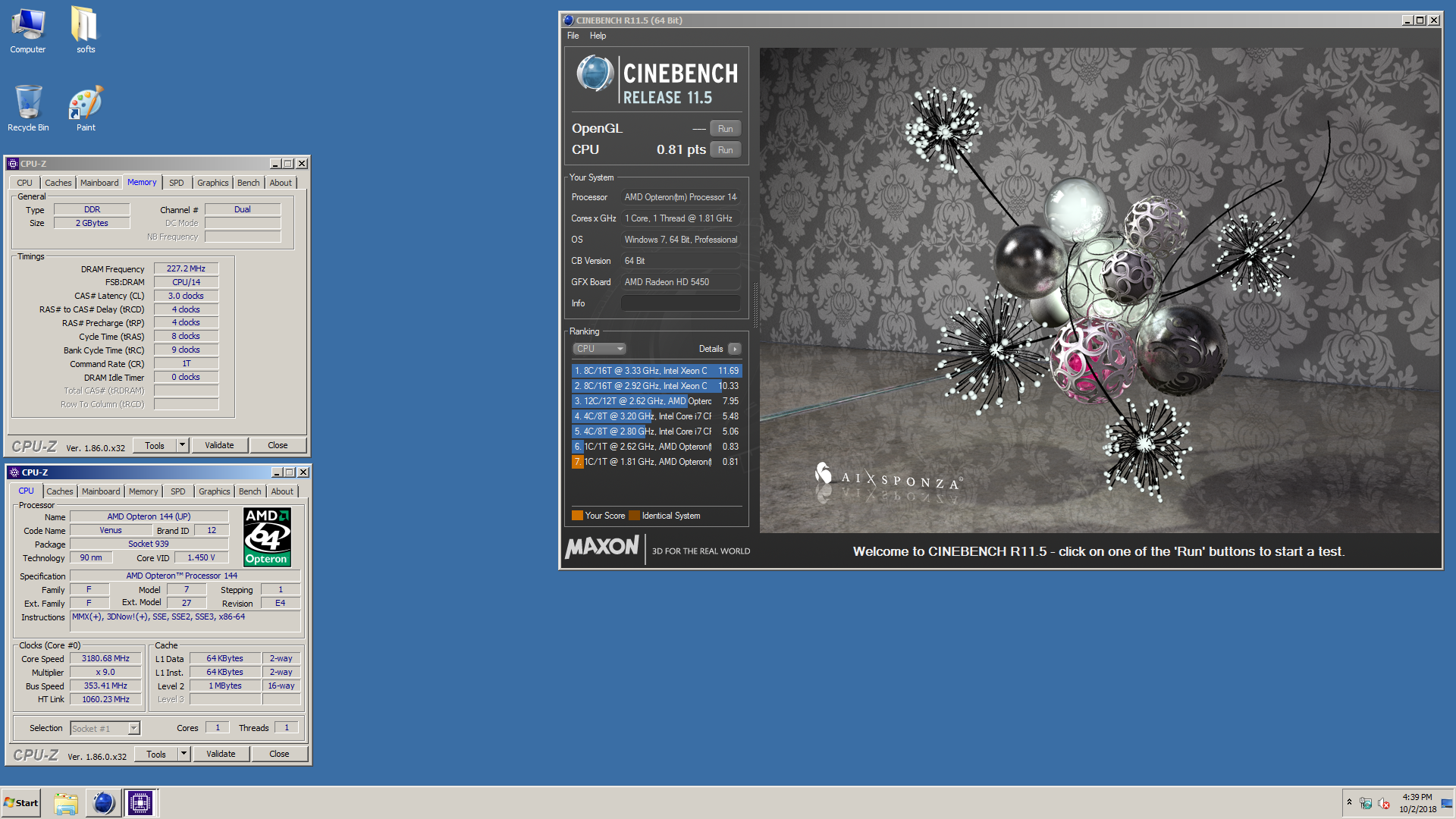Click Validate in bottom CPU-Z window
This screenshot has height=819, width=1456.
point(221,754)
